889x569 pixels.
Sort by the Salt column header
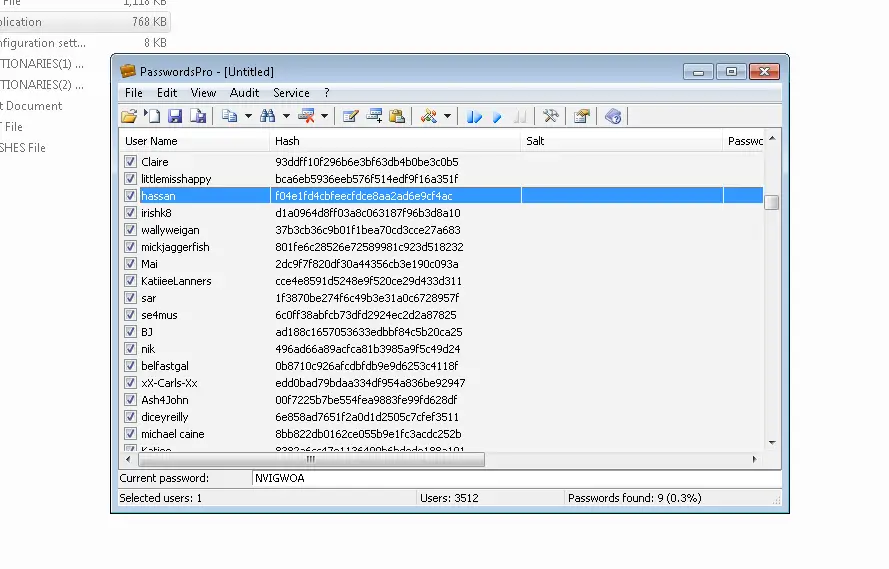tap(621, 141)
